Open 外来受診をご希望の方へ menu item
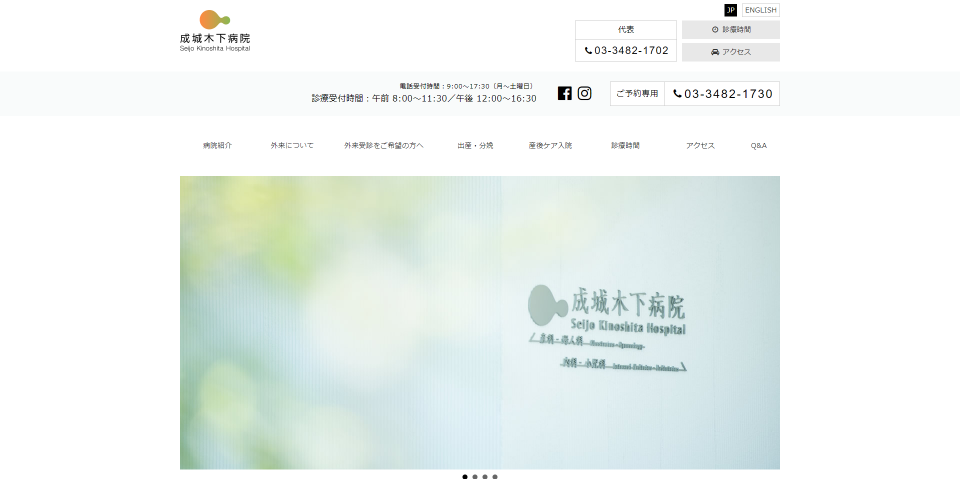 coord(383,146)
